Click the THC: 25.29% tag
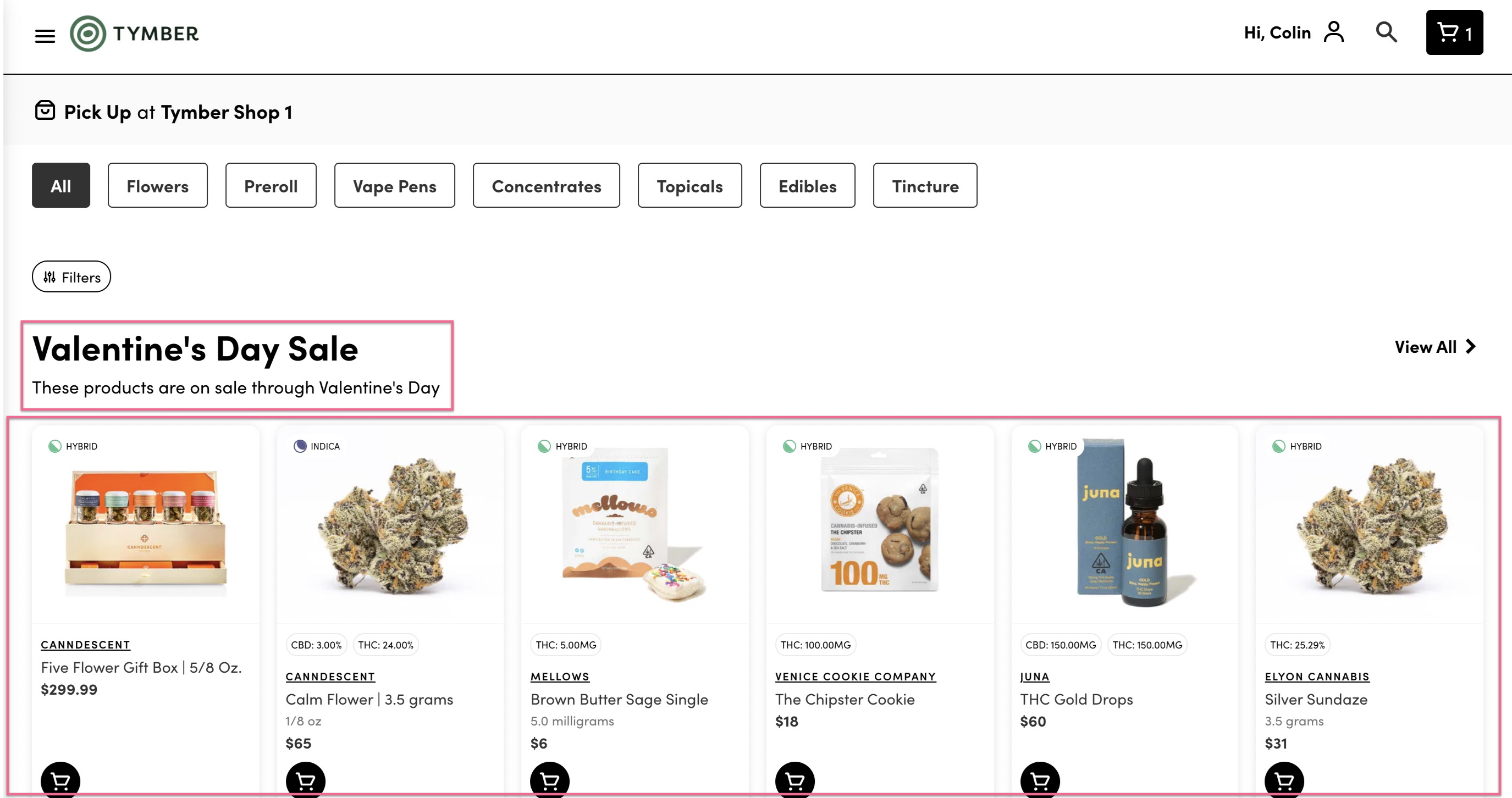Viewport: 1512px width, 798px height. click(1297, 644)
